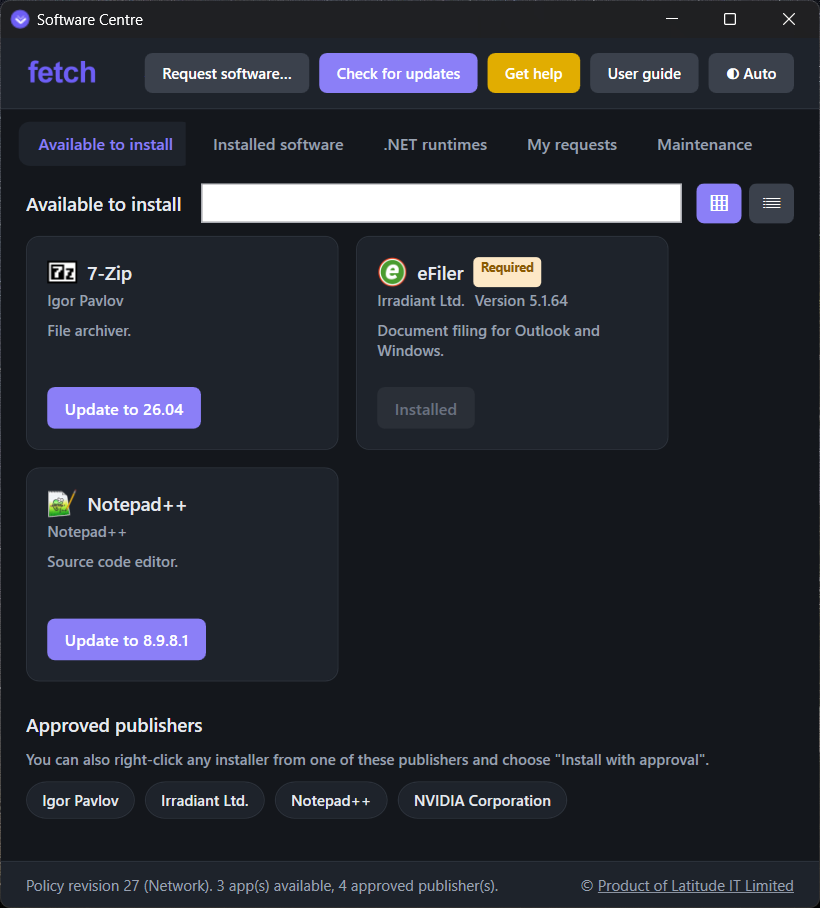Click the "Approved publishers" heading
This screenshot has height=908, width=820.
(x=114, y=726)
